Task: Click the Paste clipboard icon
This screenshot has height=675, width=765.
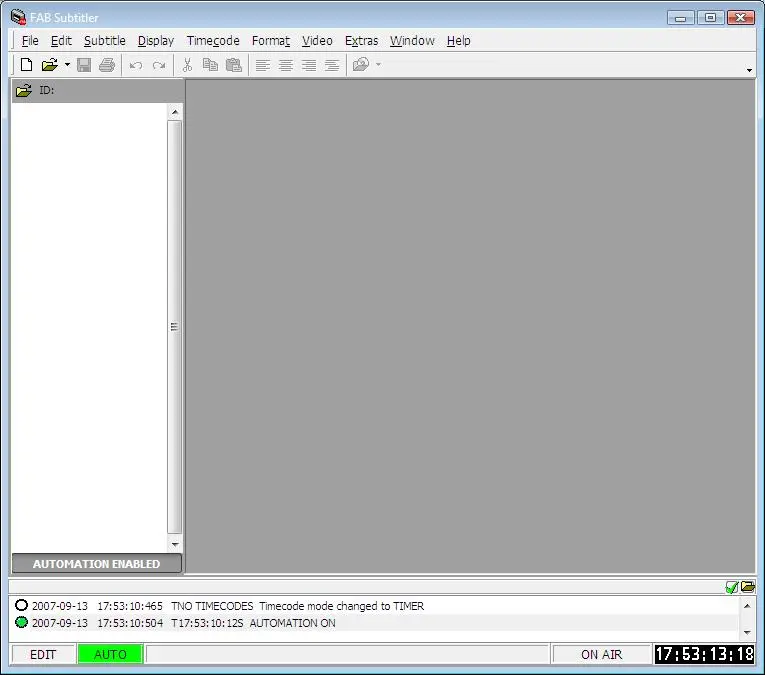Action: pos(234,65)
